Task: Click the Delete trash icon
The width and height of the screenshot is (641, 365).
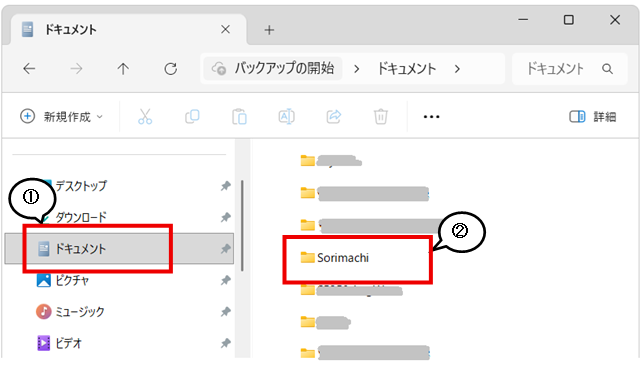Action: tap(381, 116)
